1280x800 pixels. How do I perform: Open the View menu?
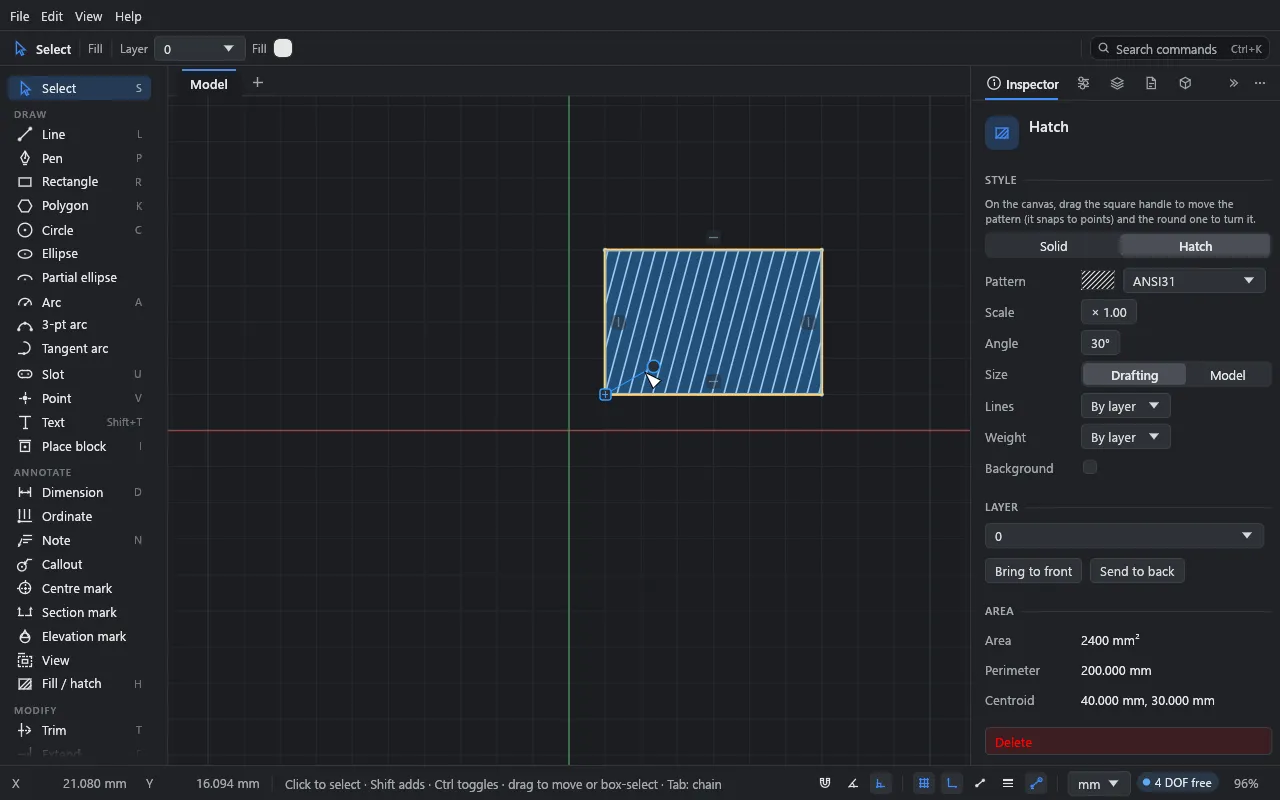point(88,16)
